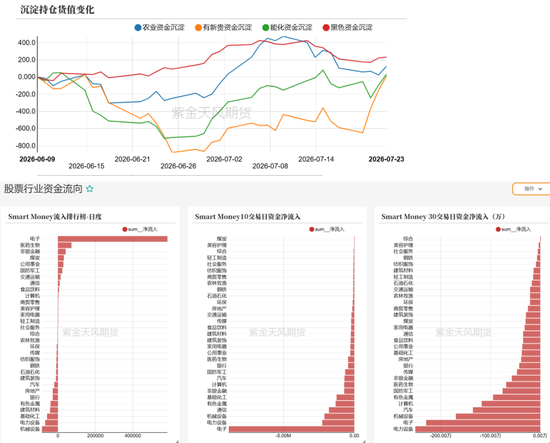Open the 操作 dropdown menu
This screenshot has width=550, height=443.
click(533, 189)
